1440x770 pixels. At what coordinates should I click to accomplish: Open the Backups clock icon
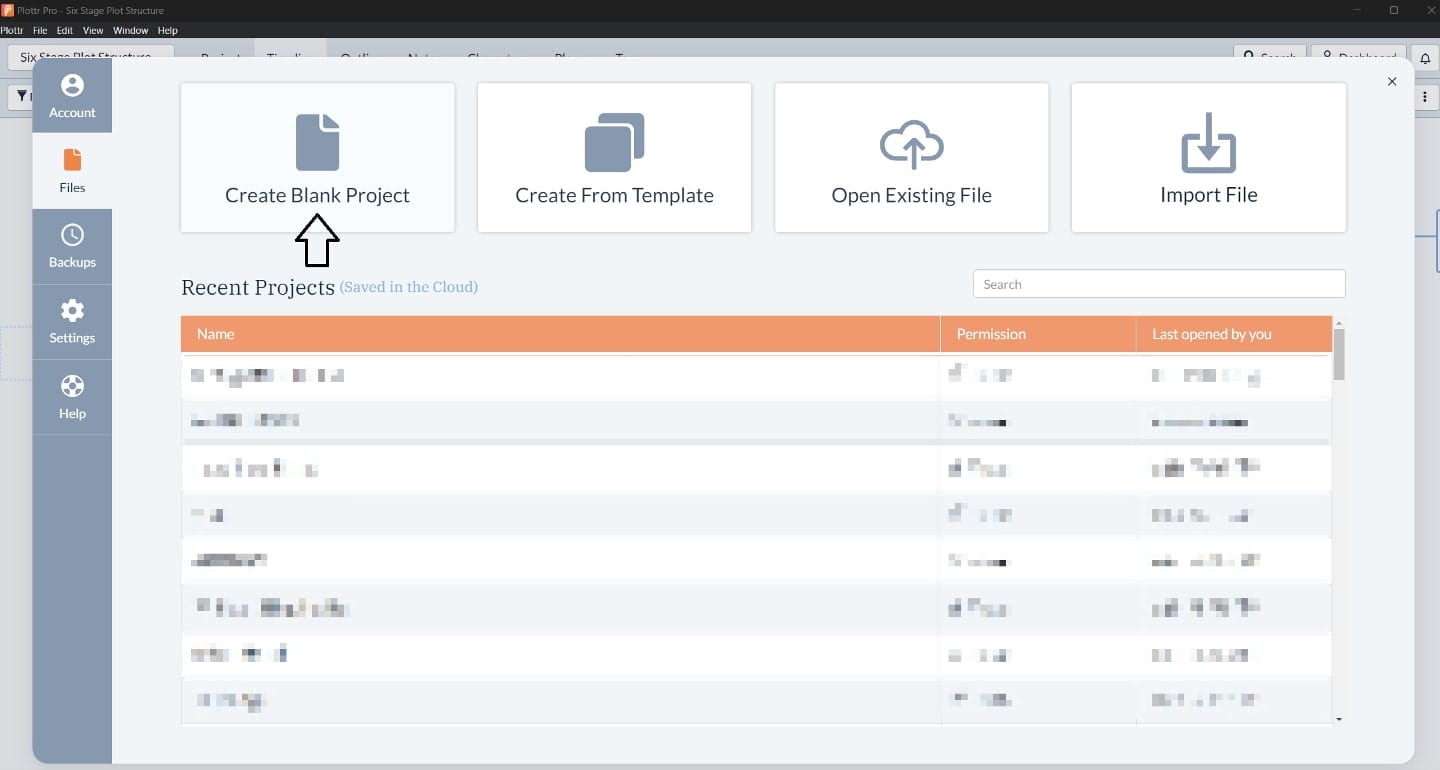(x=72, y=235)
